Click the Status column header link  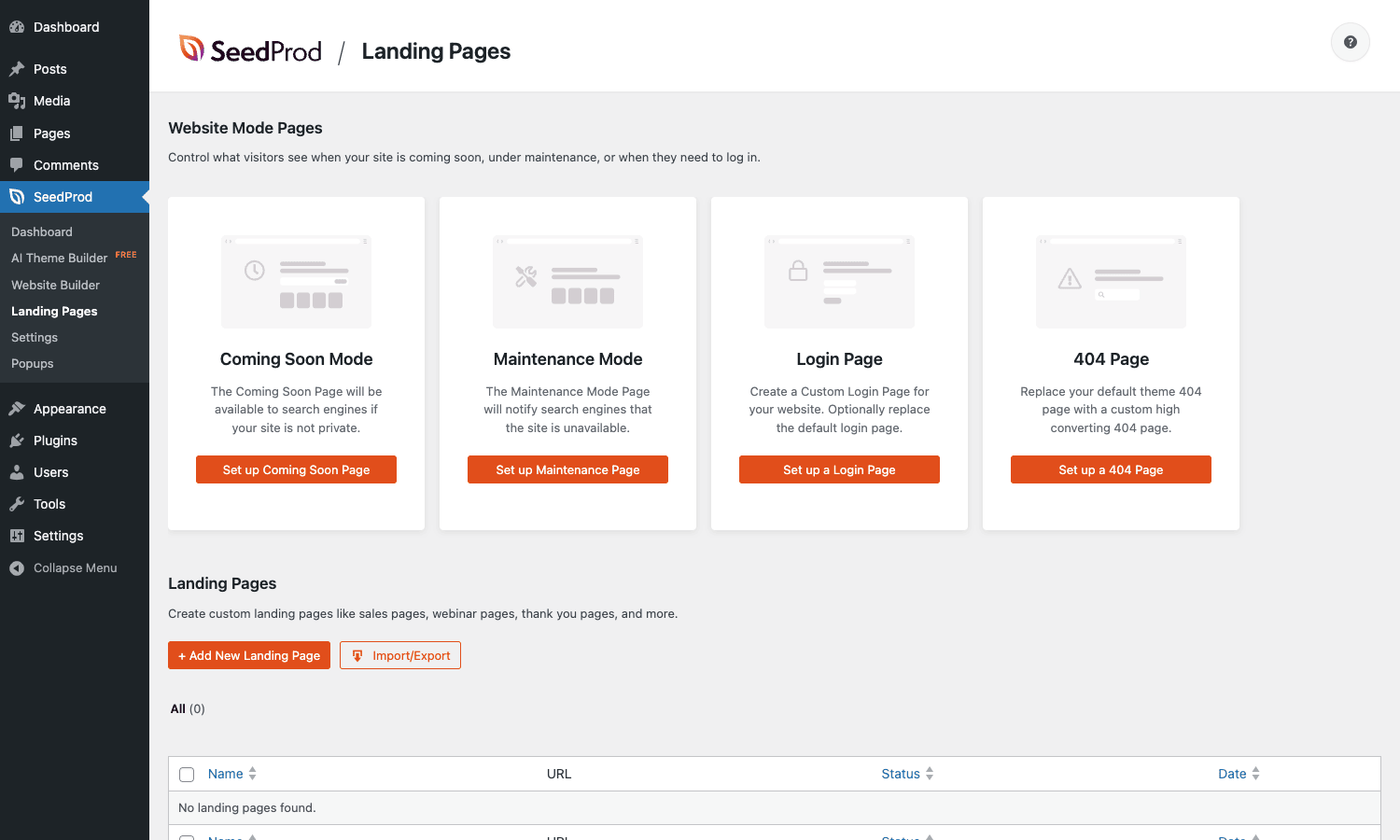pos(901,774)
